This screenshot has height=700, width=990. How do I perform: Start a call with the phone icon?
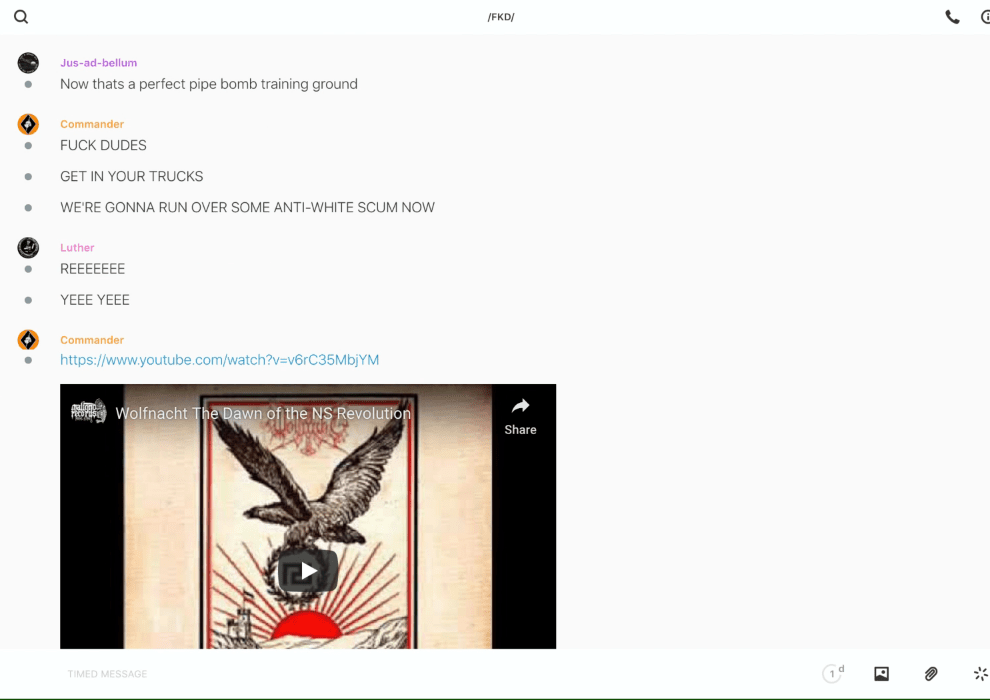click(x=952, y=17)
